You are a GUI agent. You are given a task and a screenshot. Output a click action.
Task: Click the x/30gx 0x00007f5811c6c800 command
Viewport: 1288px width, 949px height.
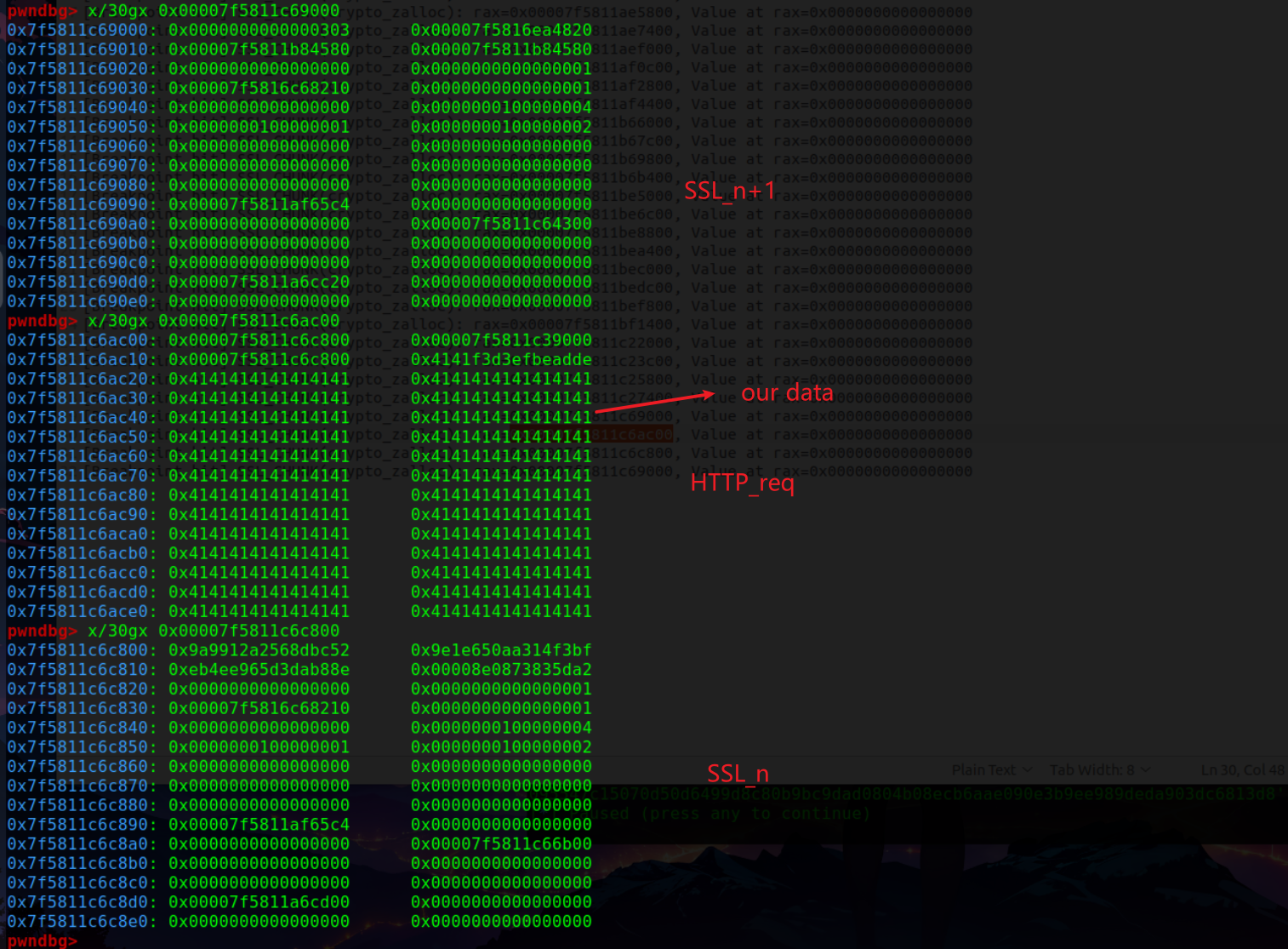[x=213, y=631]
